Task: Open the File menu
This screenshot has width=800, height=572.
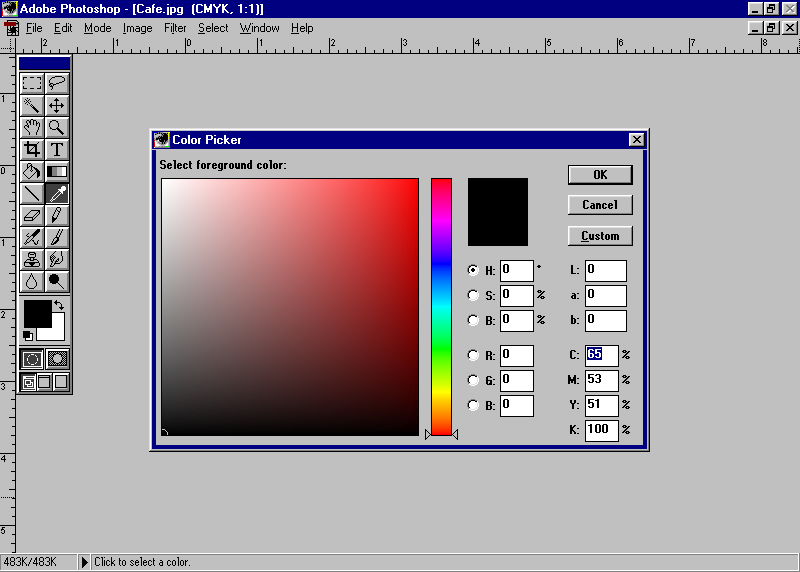Action: click(34, 28)
